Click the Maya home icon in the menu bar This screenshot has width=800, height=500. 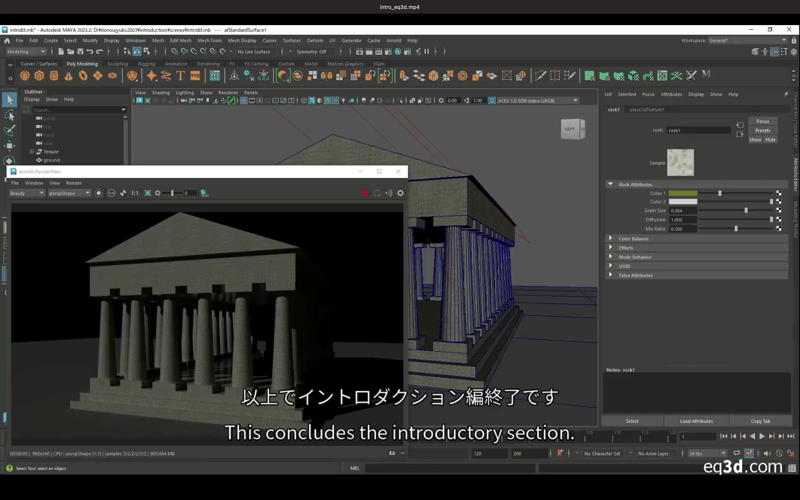coord(7,41)
